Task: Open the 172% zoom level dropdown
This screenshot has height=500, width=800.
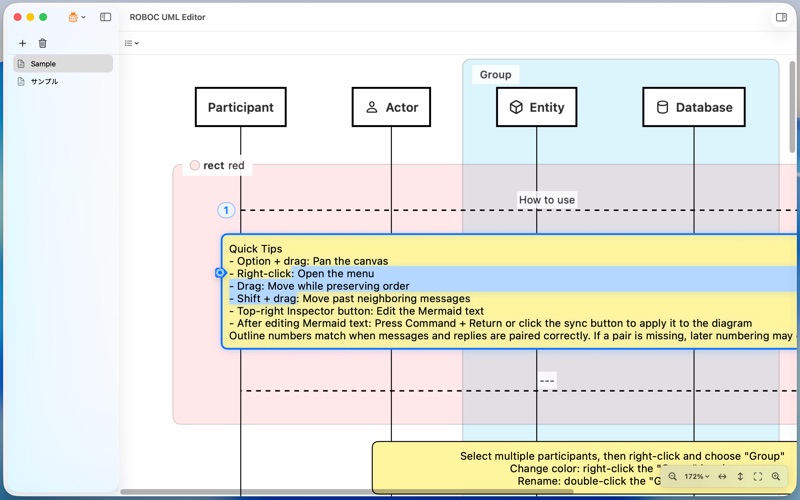Action: click(x=696, y=477)
